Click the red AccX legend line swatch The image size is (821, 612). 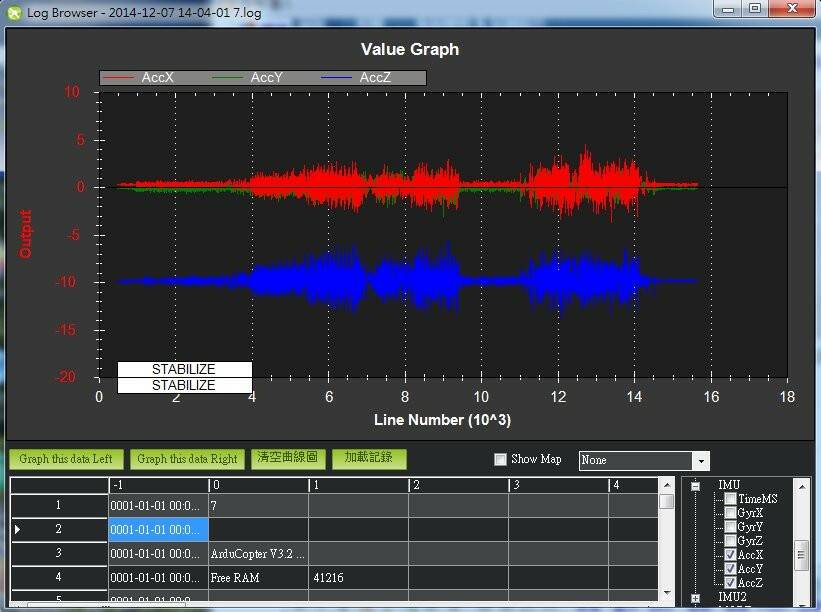pos(119,77)
